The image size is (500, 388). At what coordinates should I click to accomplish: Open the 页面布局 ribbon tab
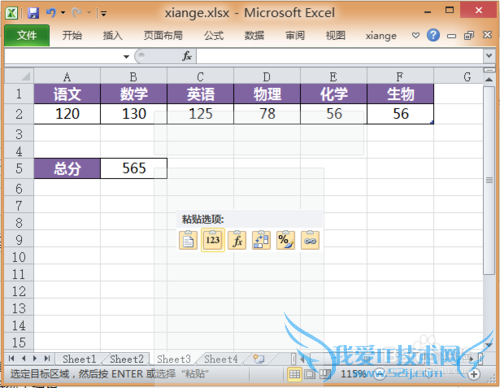pos(163,35)
